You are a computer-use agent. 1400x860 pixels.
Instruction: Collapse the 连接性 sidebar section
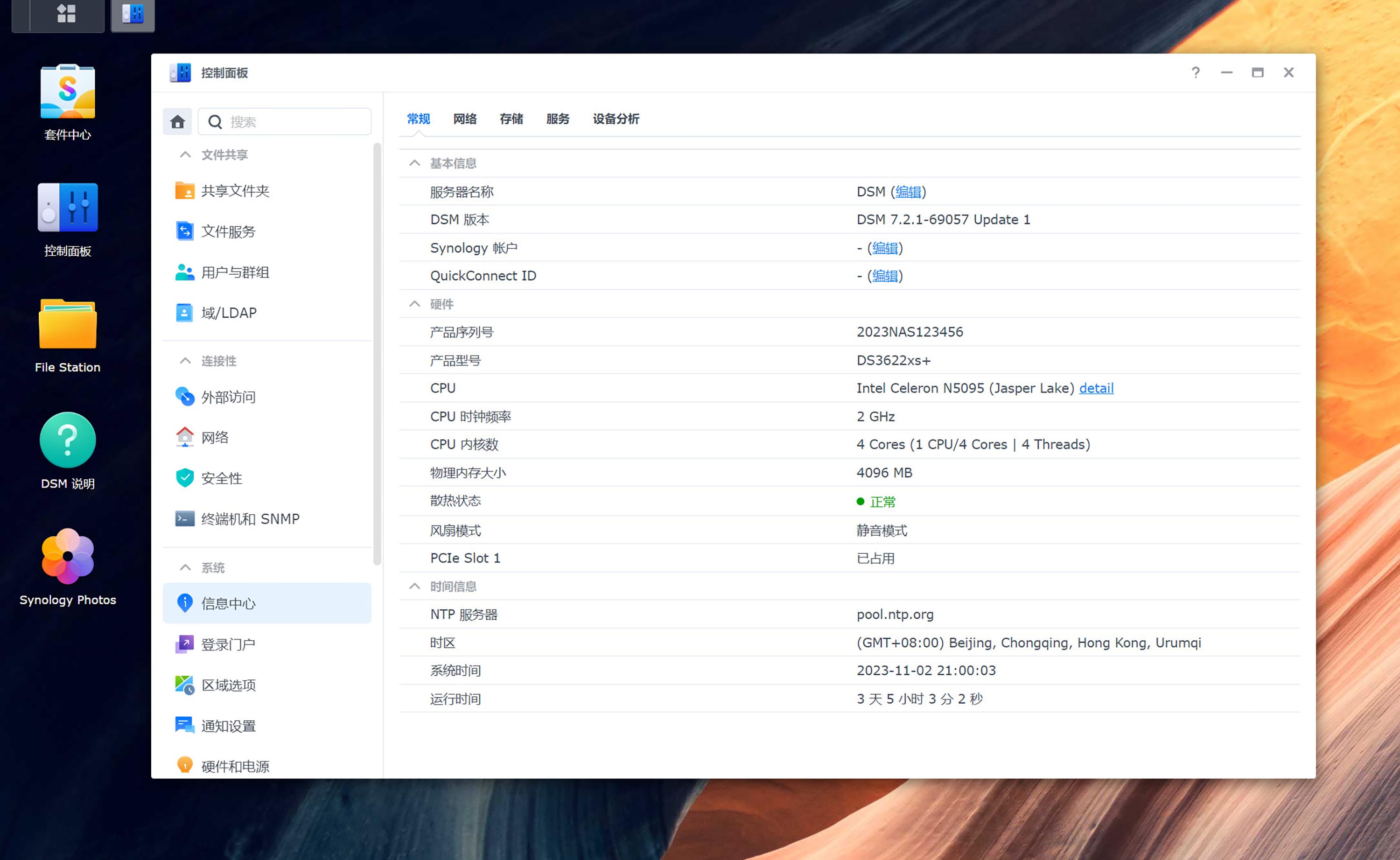pos(185,361)
